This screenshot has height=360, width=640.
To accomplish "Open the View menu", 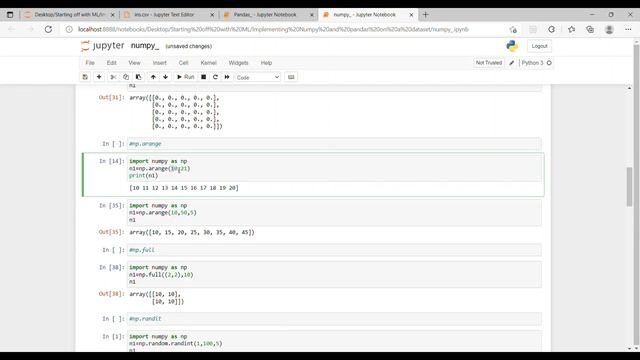I will click(134, 63).
